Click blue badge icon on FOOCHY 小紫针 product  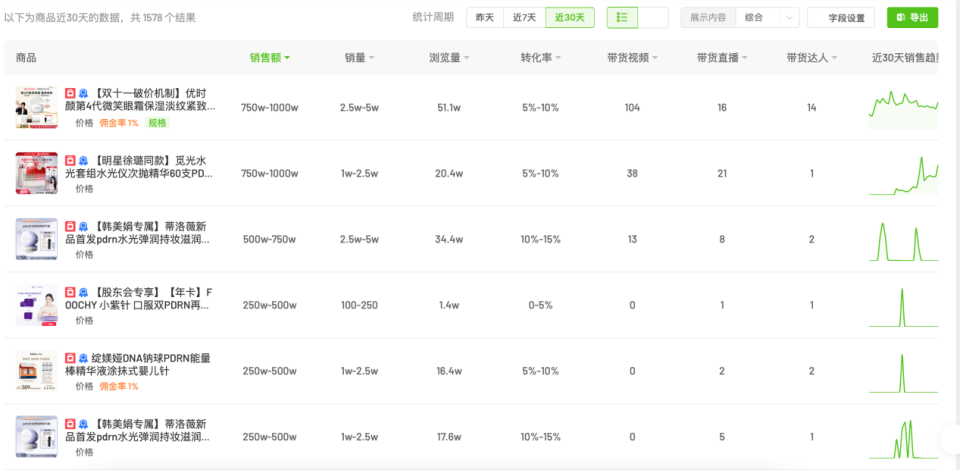(83, 292)
